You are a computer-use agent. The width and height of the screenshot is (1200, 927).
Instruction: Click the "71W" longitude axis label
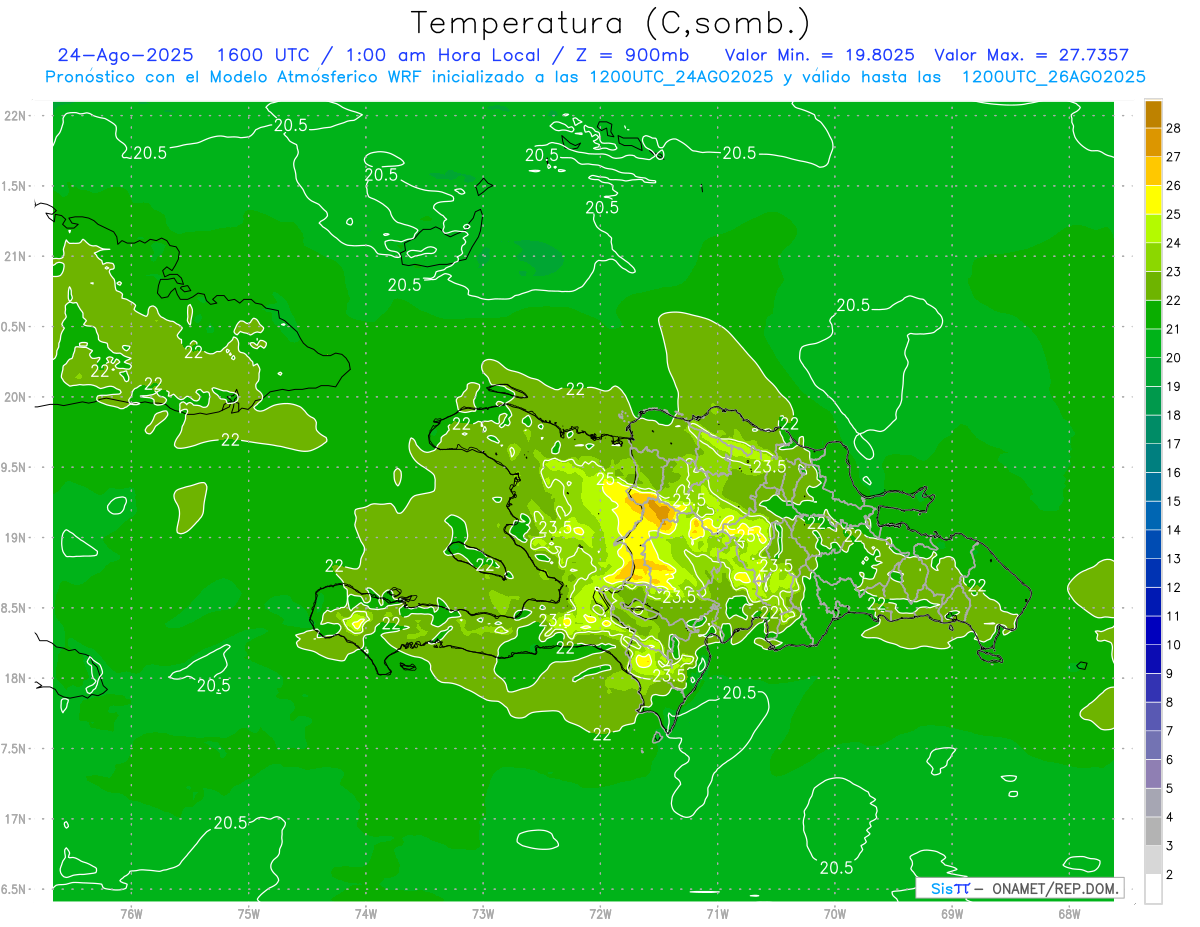pyautogui.click(x=717, y=913)
